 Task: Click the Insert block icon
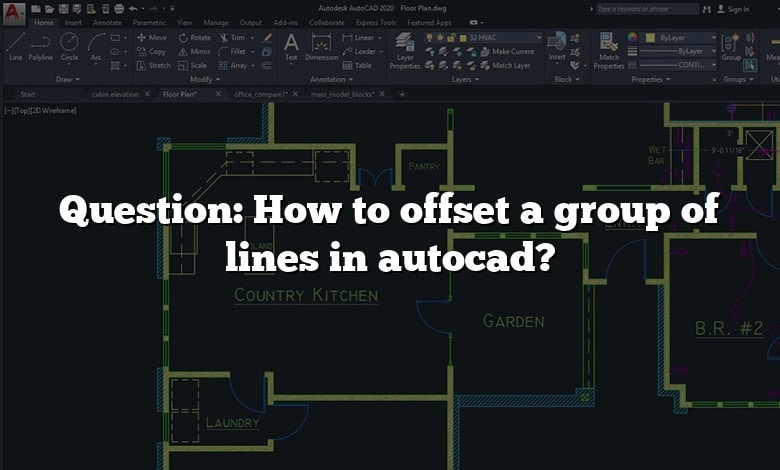pos(557,44)
